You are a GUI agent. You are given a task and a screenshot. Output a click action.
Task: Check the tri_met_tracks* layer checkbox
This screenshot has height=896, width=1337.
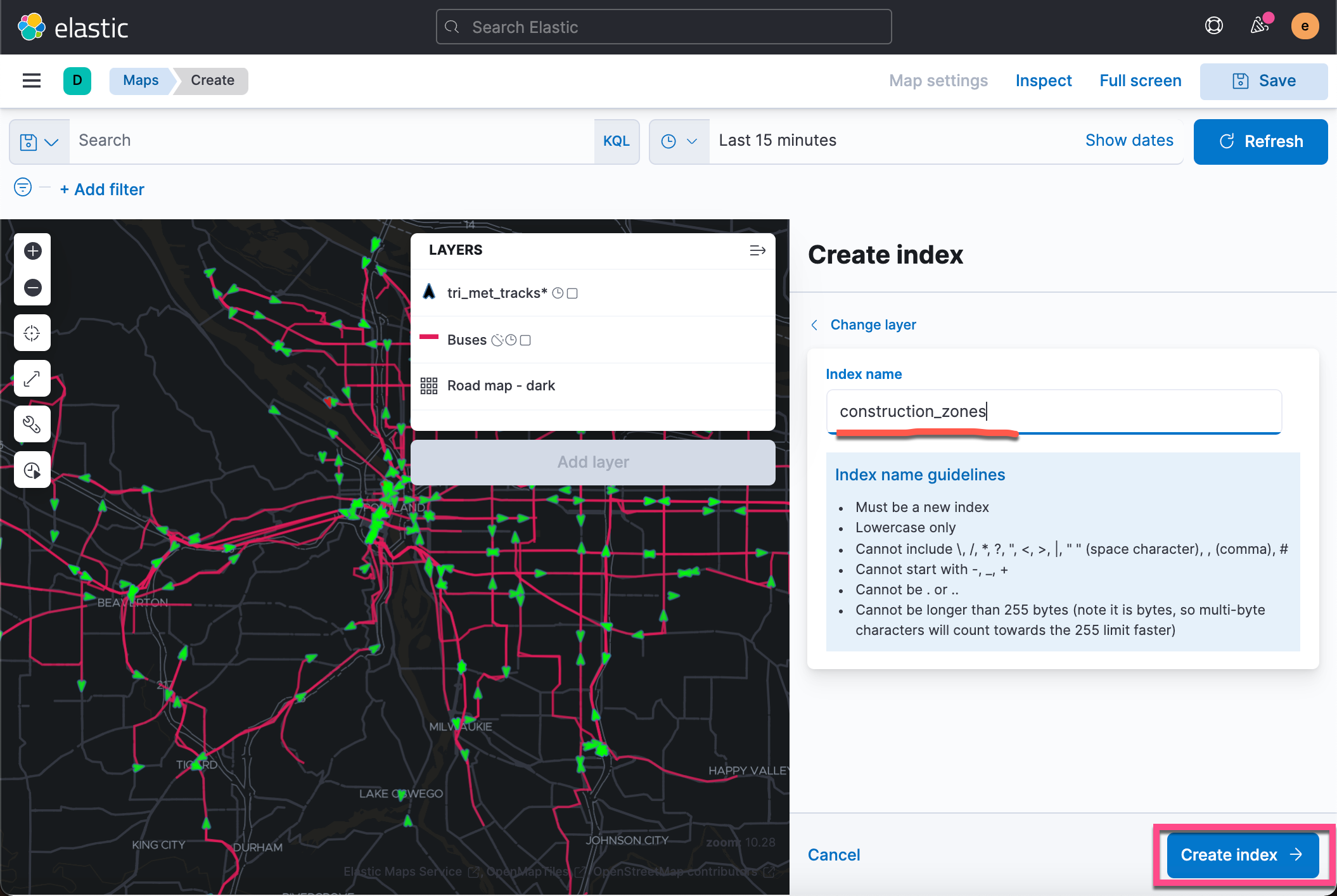(572, 293)
